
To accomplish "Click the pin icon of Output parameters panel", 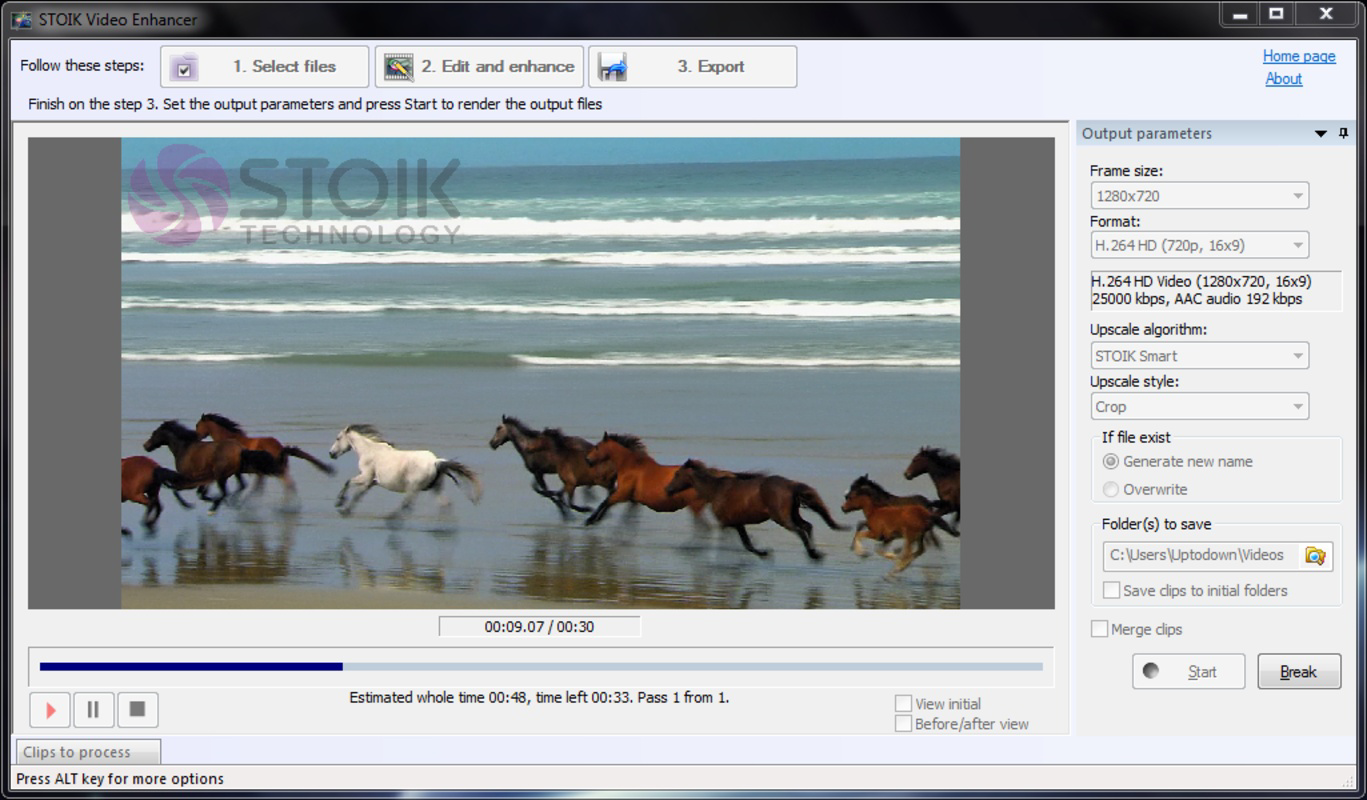I will tap(1343, 133).
